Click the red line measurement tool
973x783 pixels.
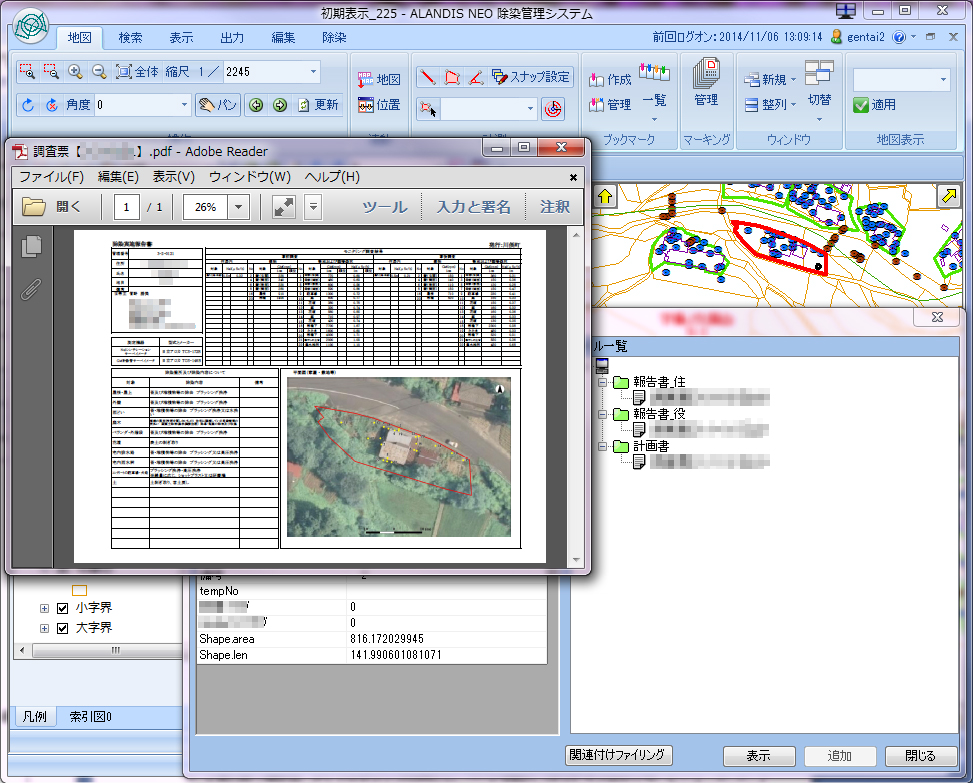click(x=427, y=76)
